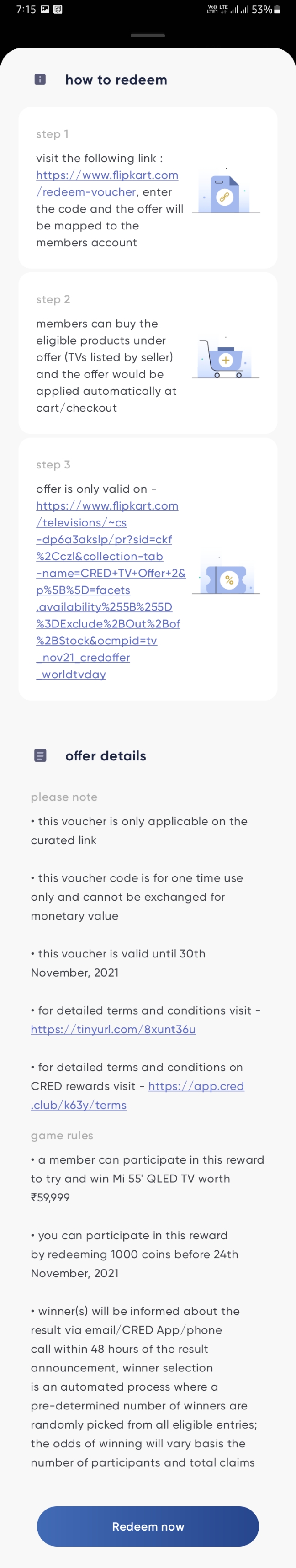This screenshot has width=296, height=1568.
Task: Open the tinyurl.com/8xunt36u terms link
Action: point(113,1029)
